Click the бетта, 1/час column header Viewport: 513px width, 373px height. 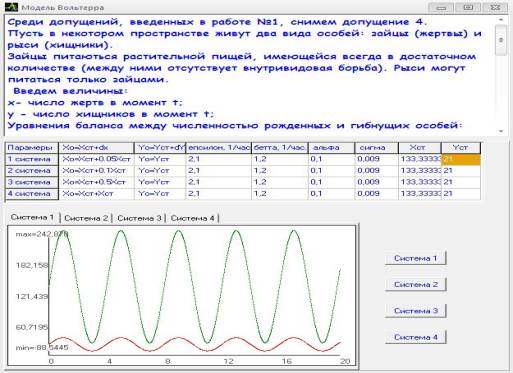pos(280,148)
